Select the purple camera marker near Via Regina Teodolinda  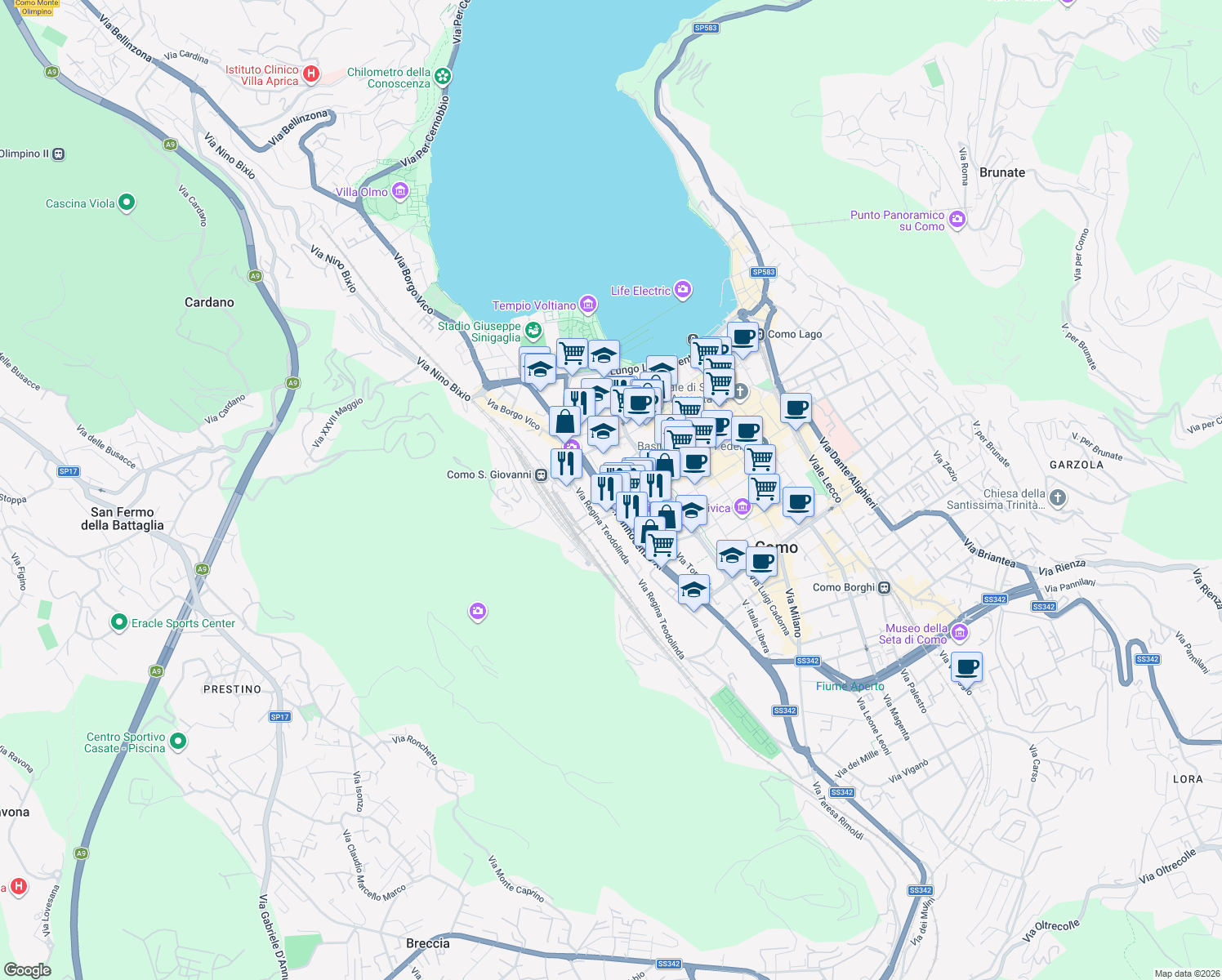click(x=478, y=612)
